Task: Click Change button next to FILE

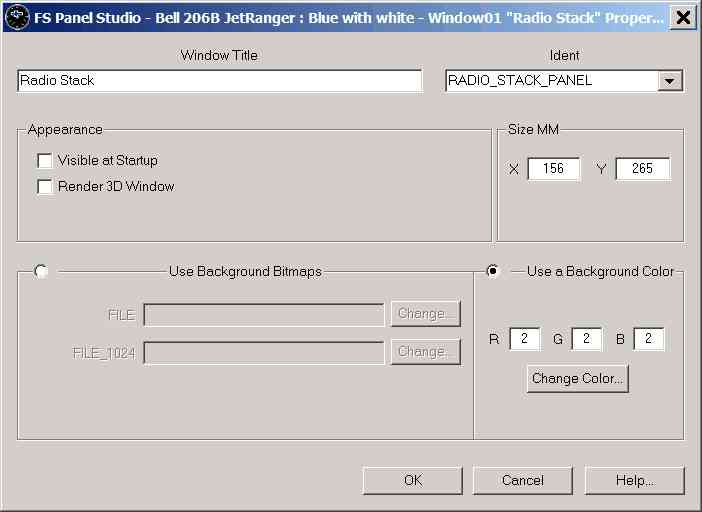Action: (426, 314)
